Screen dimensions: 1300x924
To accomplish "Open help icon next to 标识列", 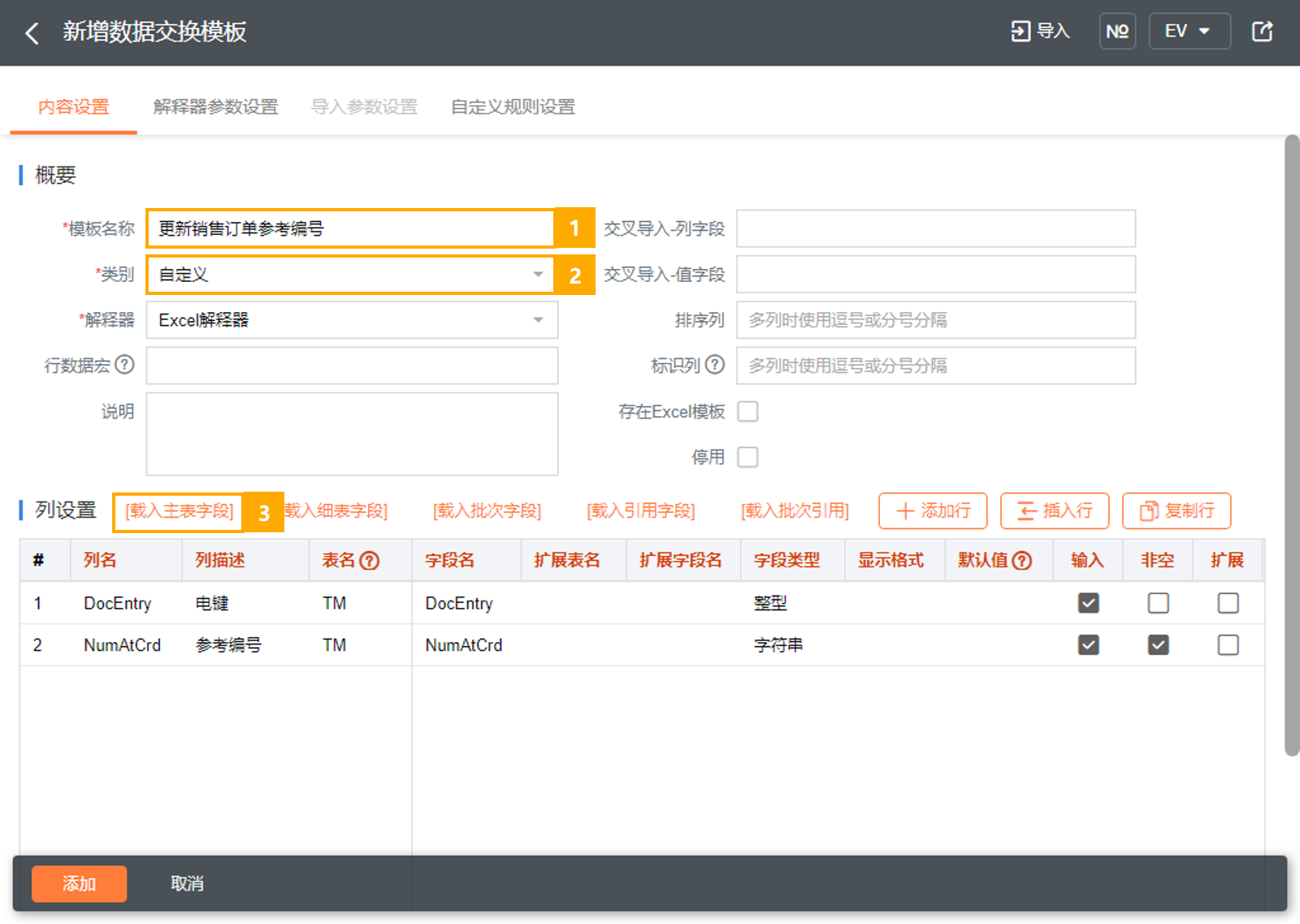I will click(x=714, y=365).
